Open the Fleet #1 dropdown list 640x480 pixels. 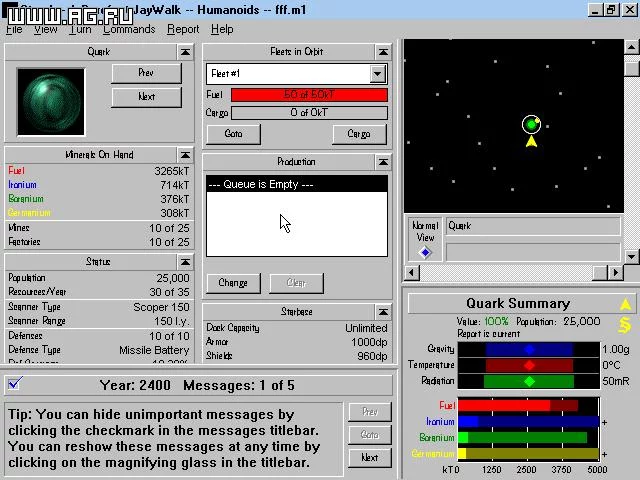click(x=378, y=74)
